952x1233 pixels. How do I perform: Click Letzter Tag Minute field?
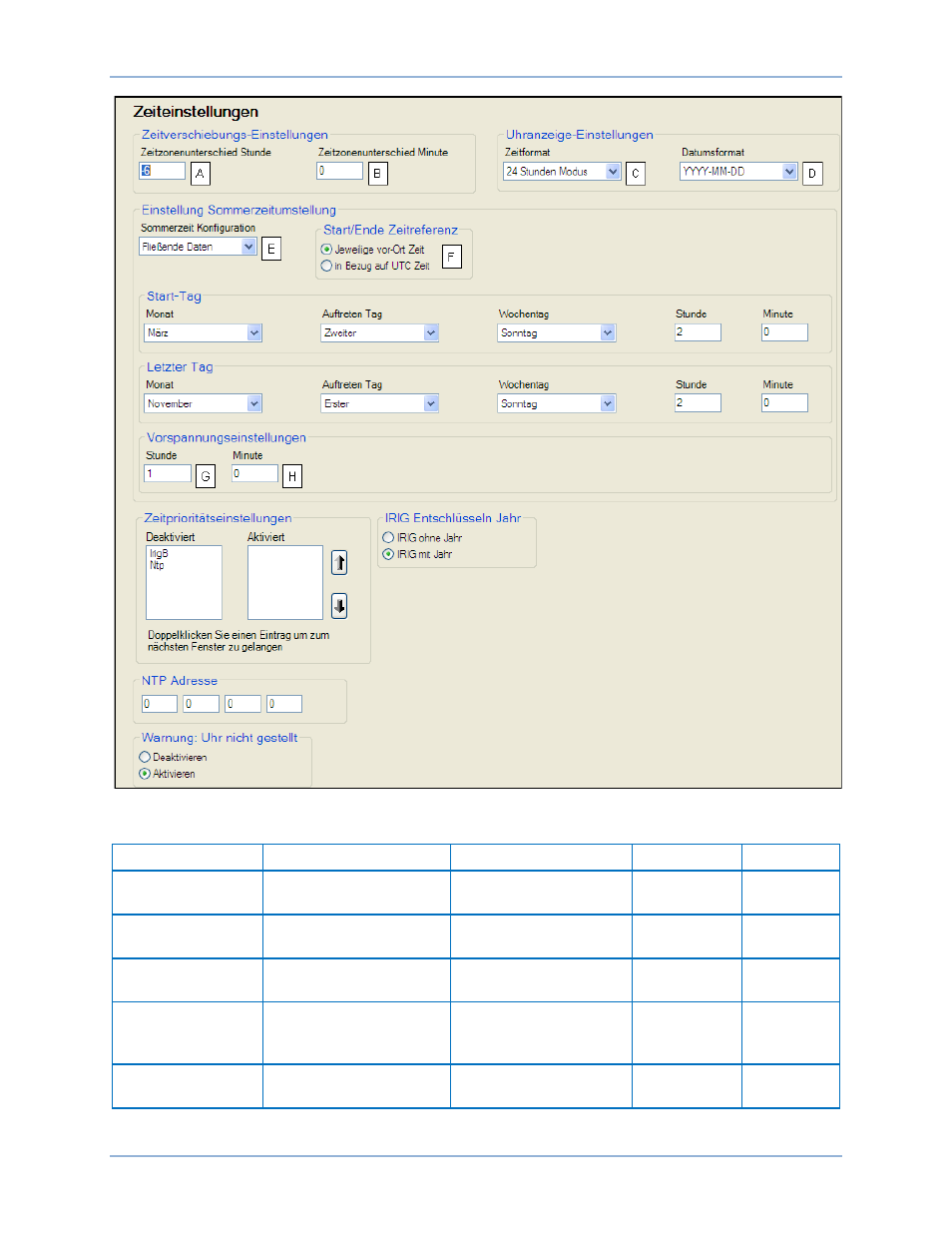[784, 402]
